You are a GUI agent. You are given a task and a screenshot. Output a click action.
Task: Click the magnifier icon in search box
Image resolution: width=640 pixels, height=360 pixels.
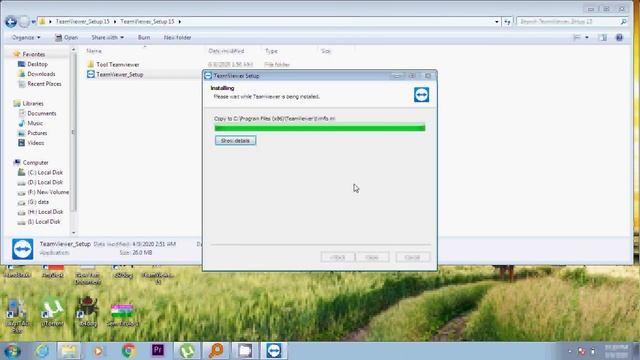[x=623, y=21]
